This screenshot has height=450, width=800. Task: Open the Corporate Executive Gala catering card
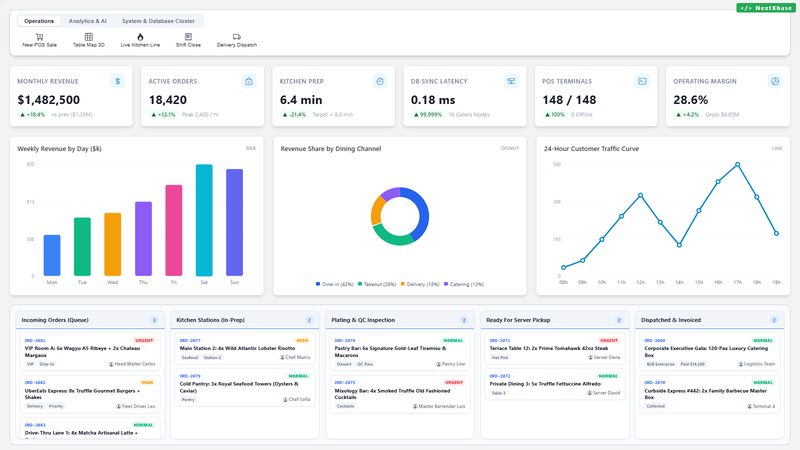click(710, 352)
